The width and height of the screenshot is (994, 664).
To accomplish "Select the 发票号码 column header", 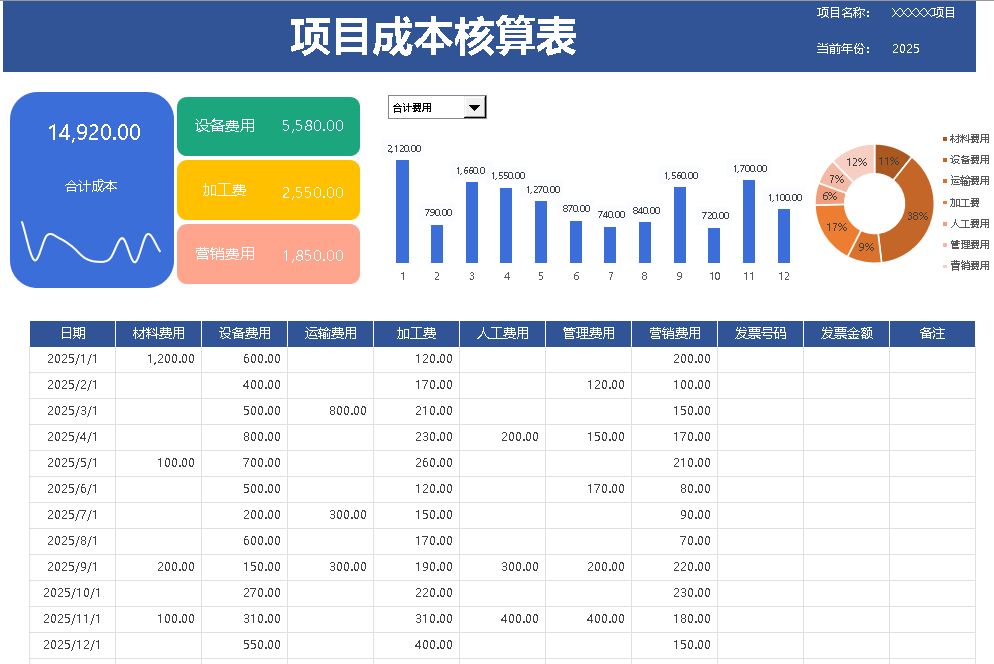I will (x=760, y=334).
